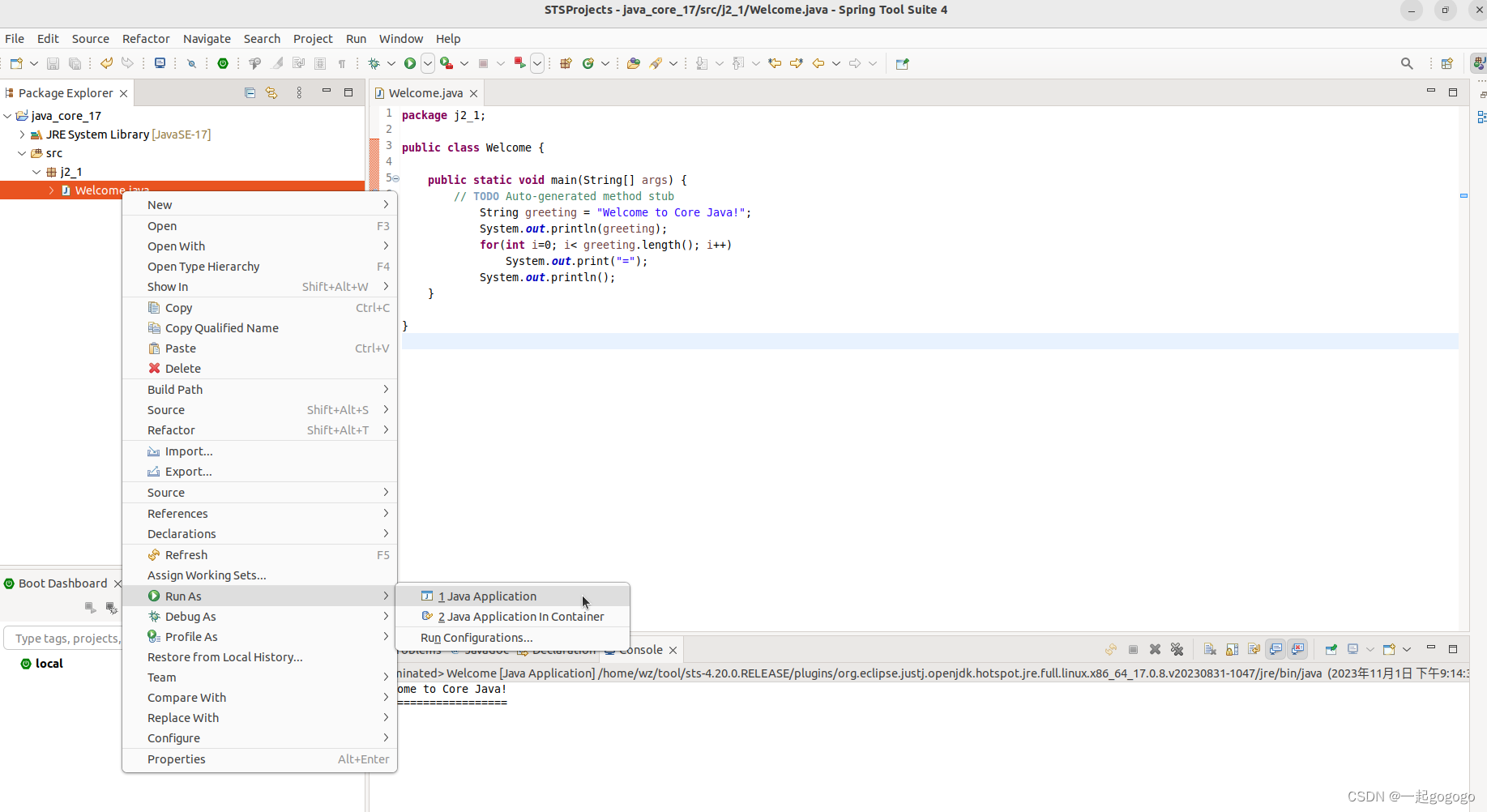Expand JRE System Library in Package Explorer
Image resolution: width=1487 pixels, height=812 pixels.
click(21, 135)
